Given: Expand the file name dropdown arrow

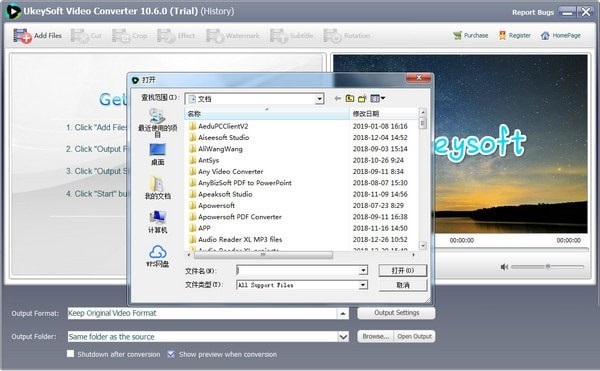Looking at the screenshot, I should click(363, 270).
